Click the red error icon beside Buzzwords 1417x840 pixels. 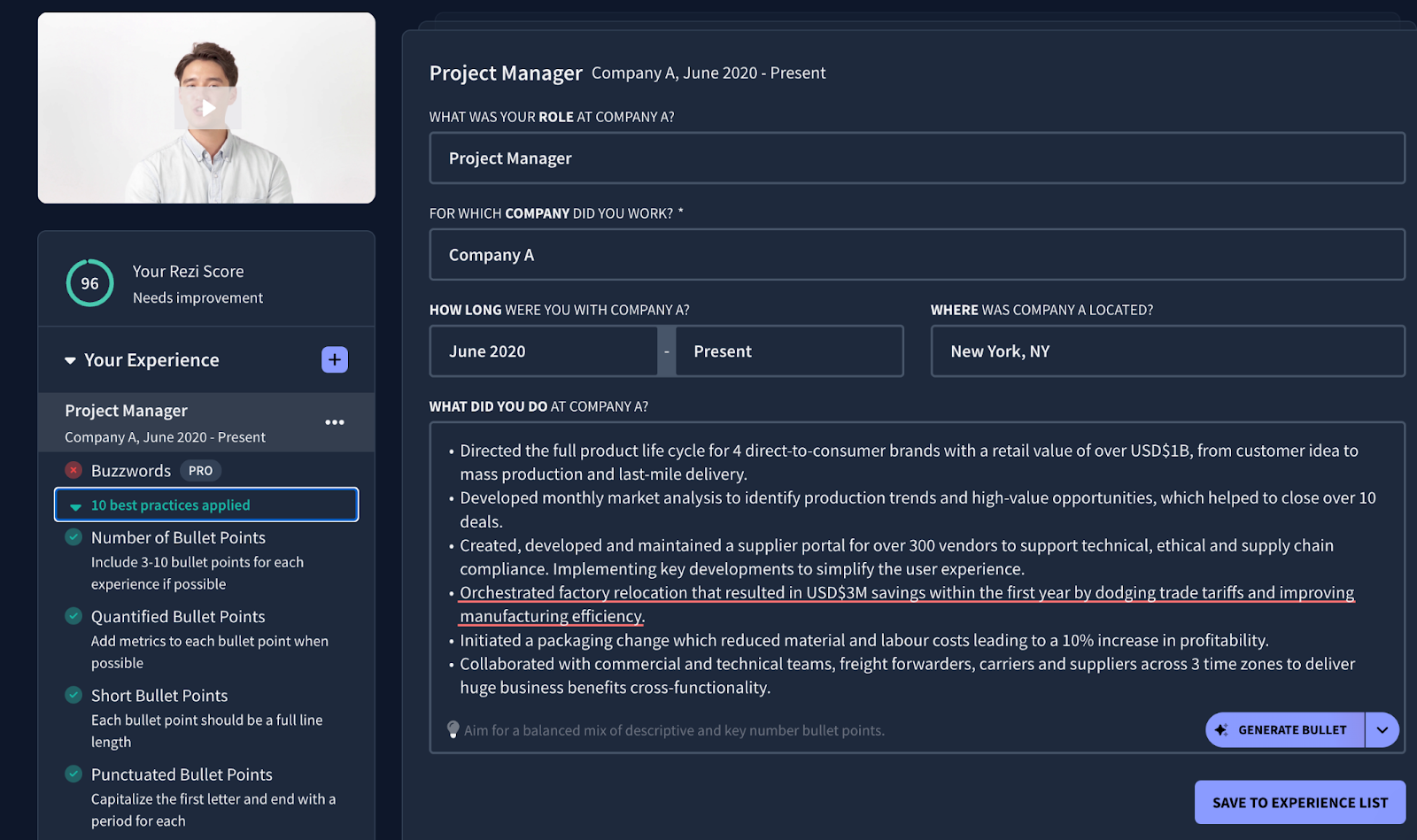[x=74, y=470]
